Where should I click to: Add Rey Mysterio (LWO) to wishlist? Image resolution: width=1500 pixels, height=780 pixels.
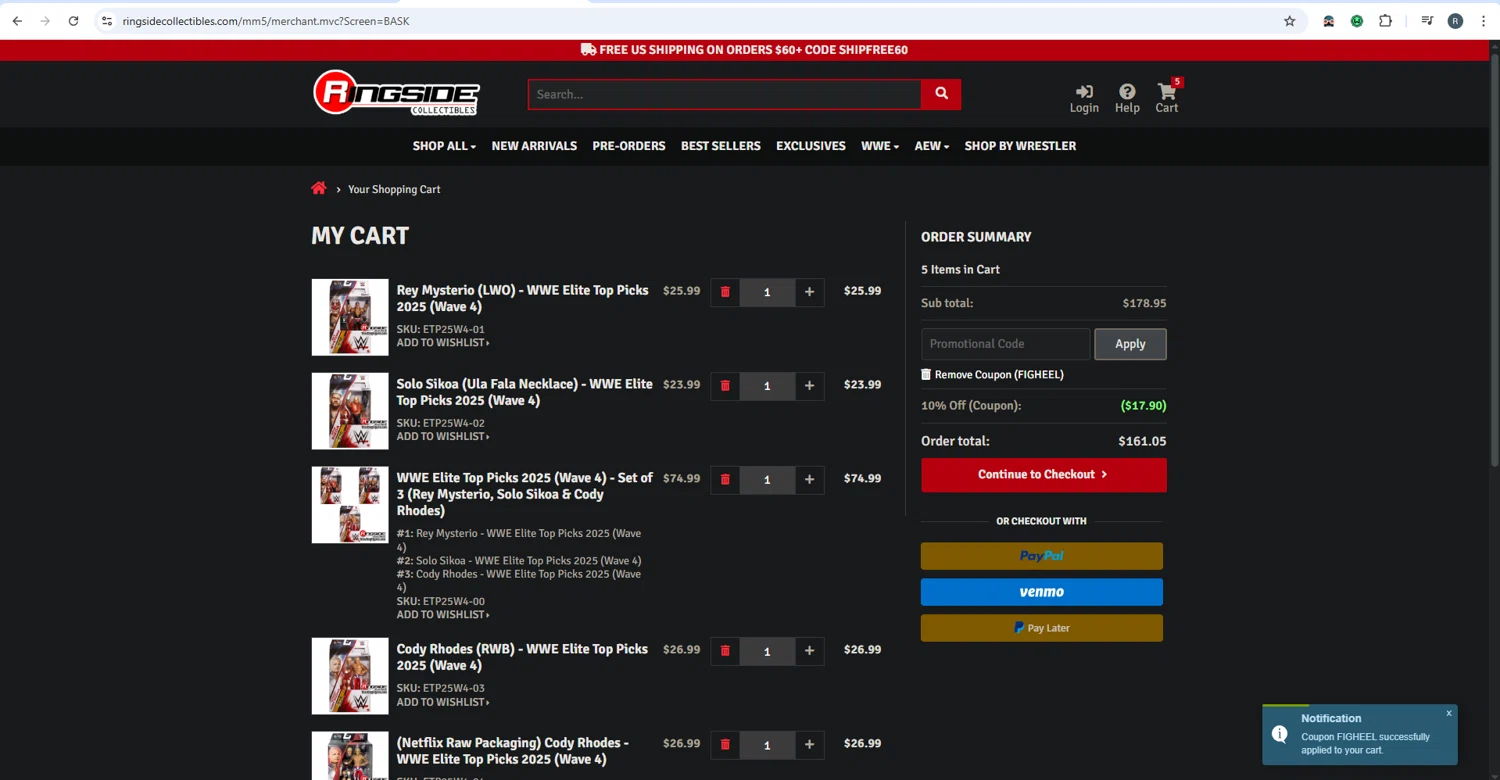tap(443, 343)
